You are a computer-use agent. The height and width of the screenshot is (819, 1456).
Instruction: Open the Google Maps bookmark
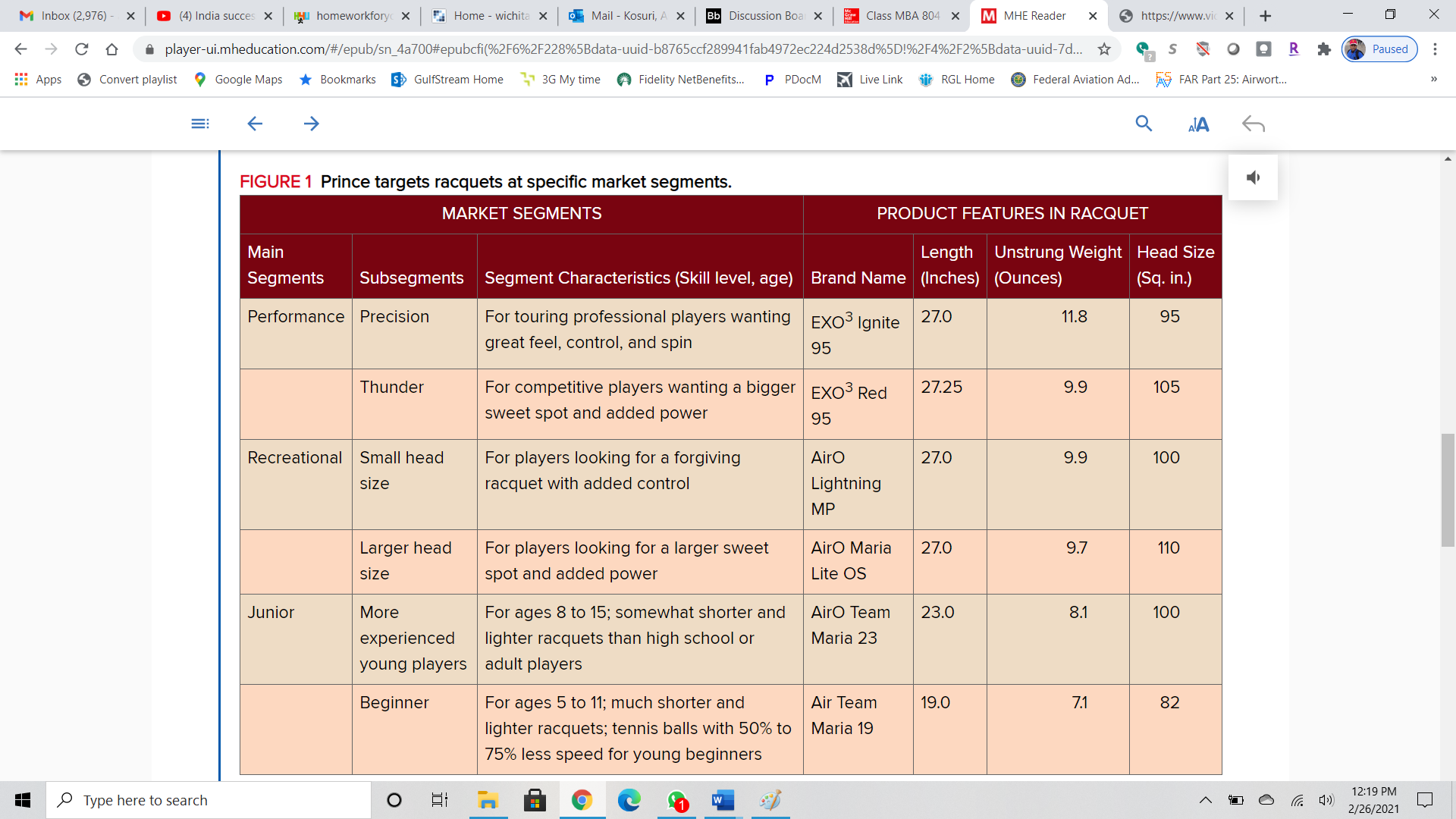[238, 79]
